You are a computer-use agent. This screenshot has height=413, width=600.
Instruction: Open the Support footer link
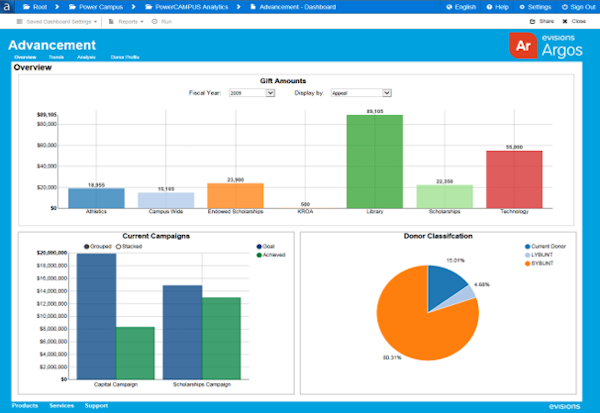click(x=96, y=406)
